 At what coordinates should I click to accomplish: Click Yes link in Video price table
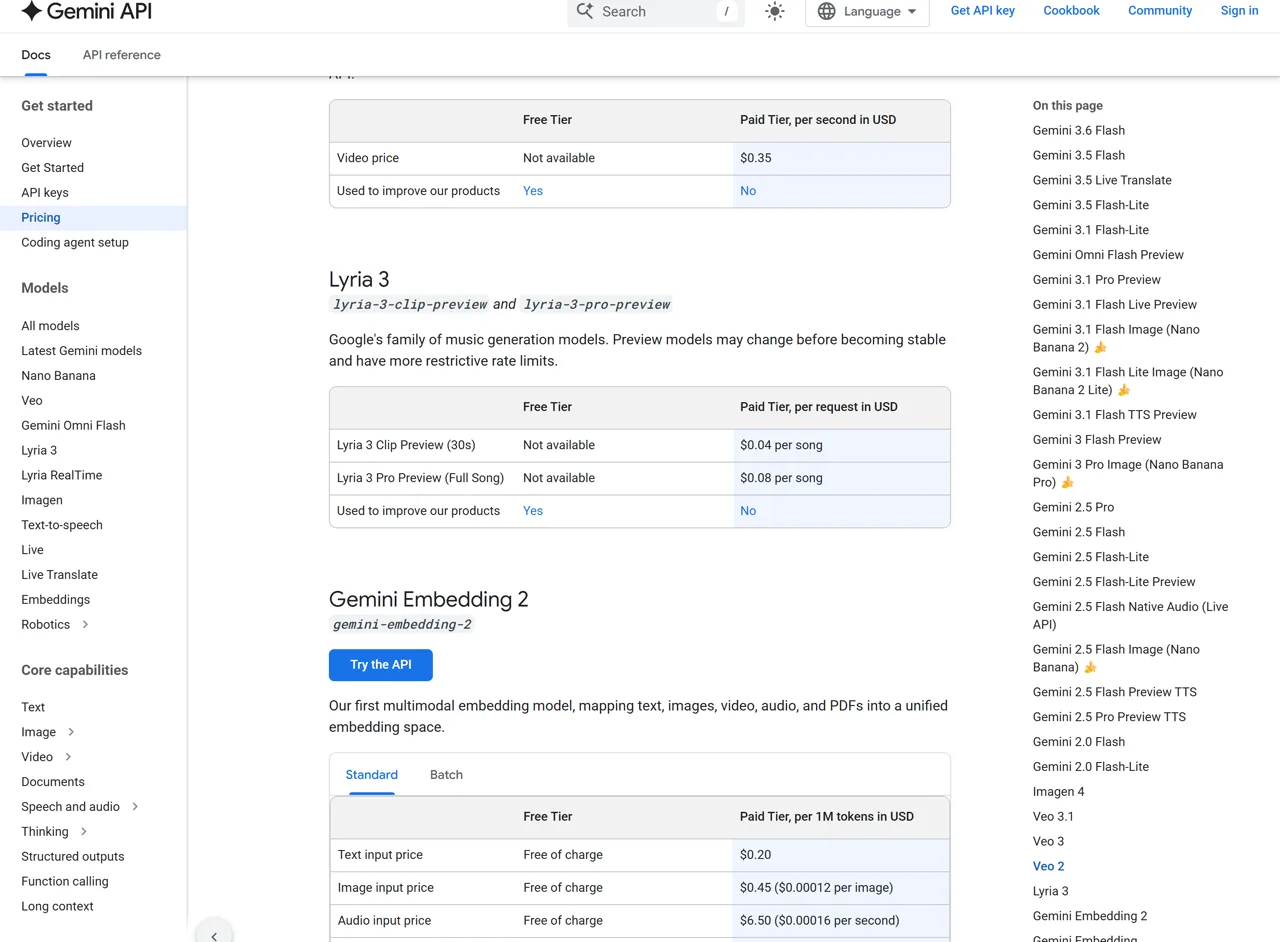(x=533, y=191)
